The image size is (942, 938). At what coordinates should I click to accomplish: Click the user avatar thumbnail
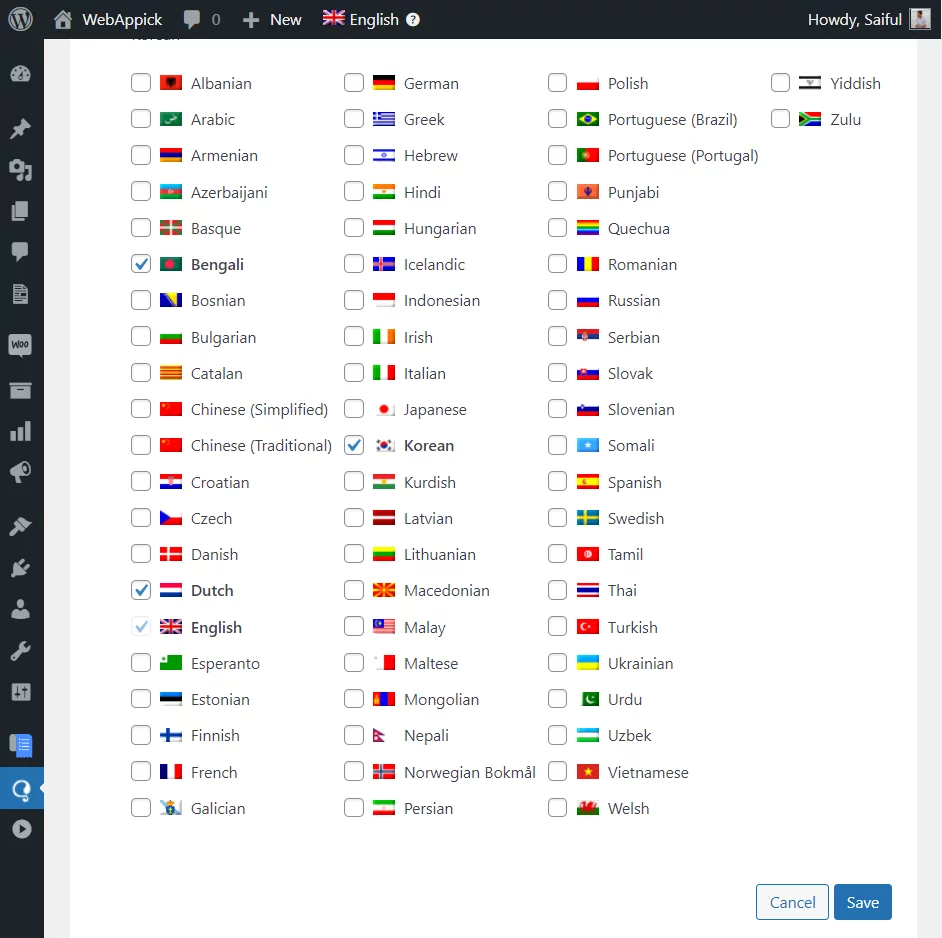(920, 19)
